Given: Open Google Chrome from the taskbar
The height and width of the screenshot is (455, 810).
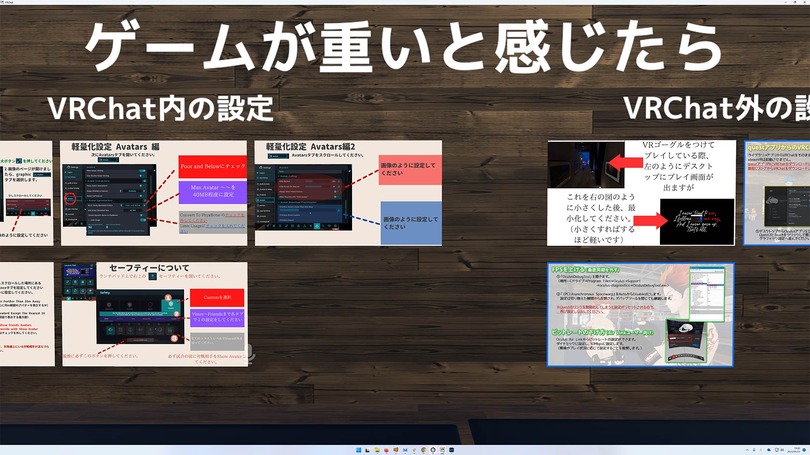Looking at the screenshot, I should (x=424, y=450).
